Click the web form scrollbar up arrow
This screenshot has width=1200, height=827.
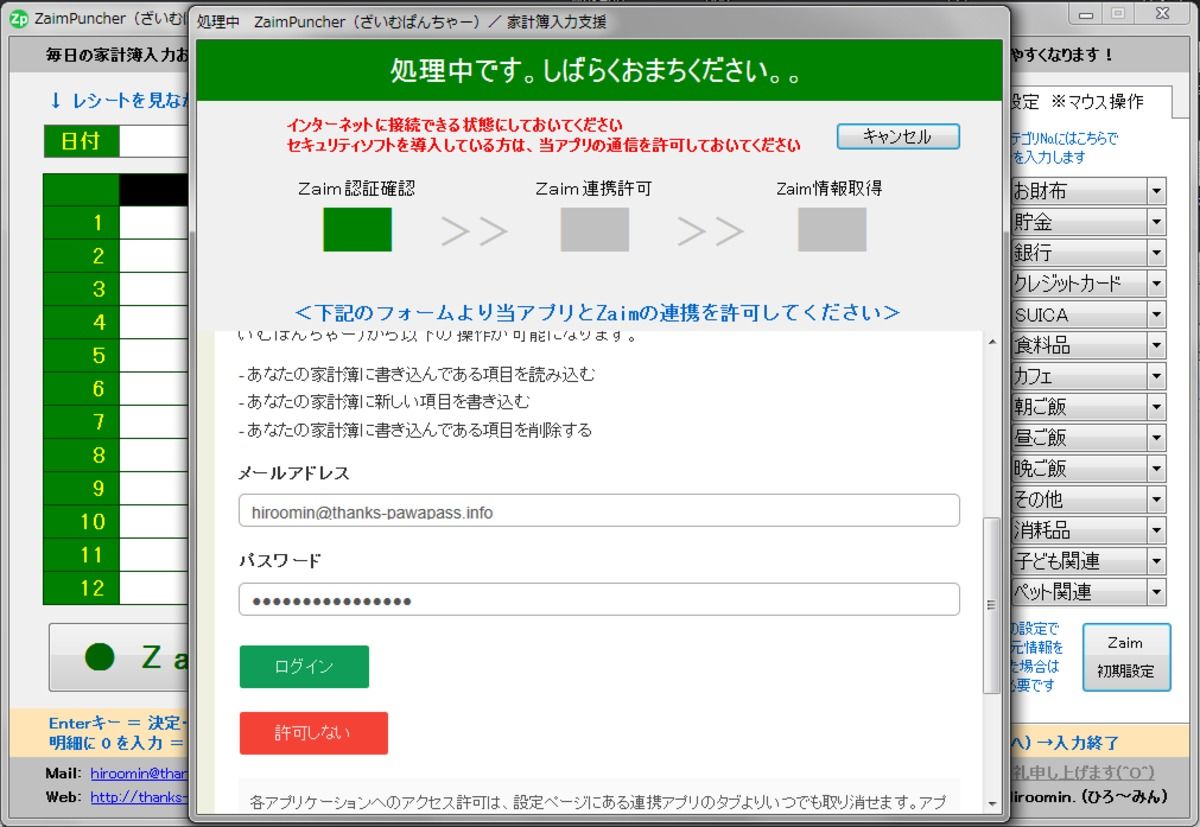coord(991,342)
